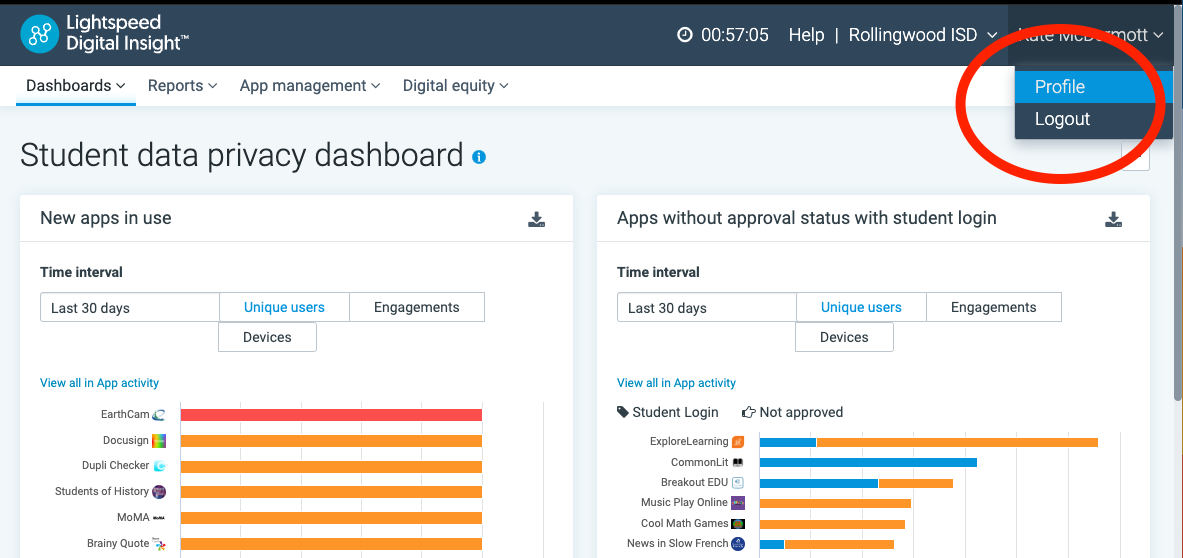Click the Breakout EDU blue bar segment
Image resolution: width=1183 pixels, height=558 pixels.
[819, 483]
